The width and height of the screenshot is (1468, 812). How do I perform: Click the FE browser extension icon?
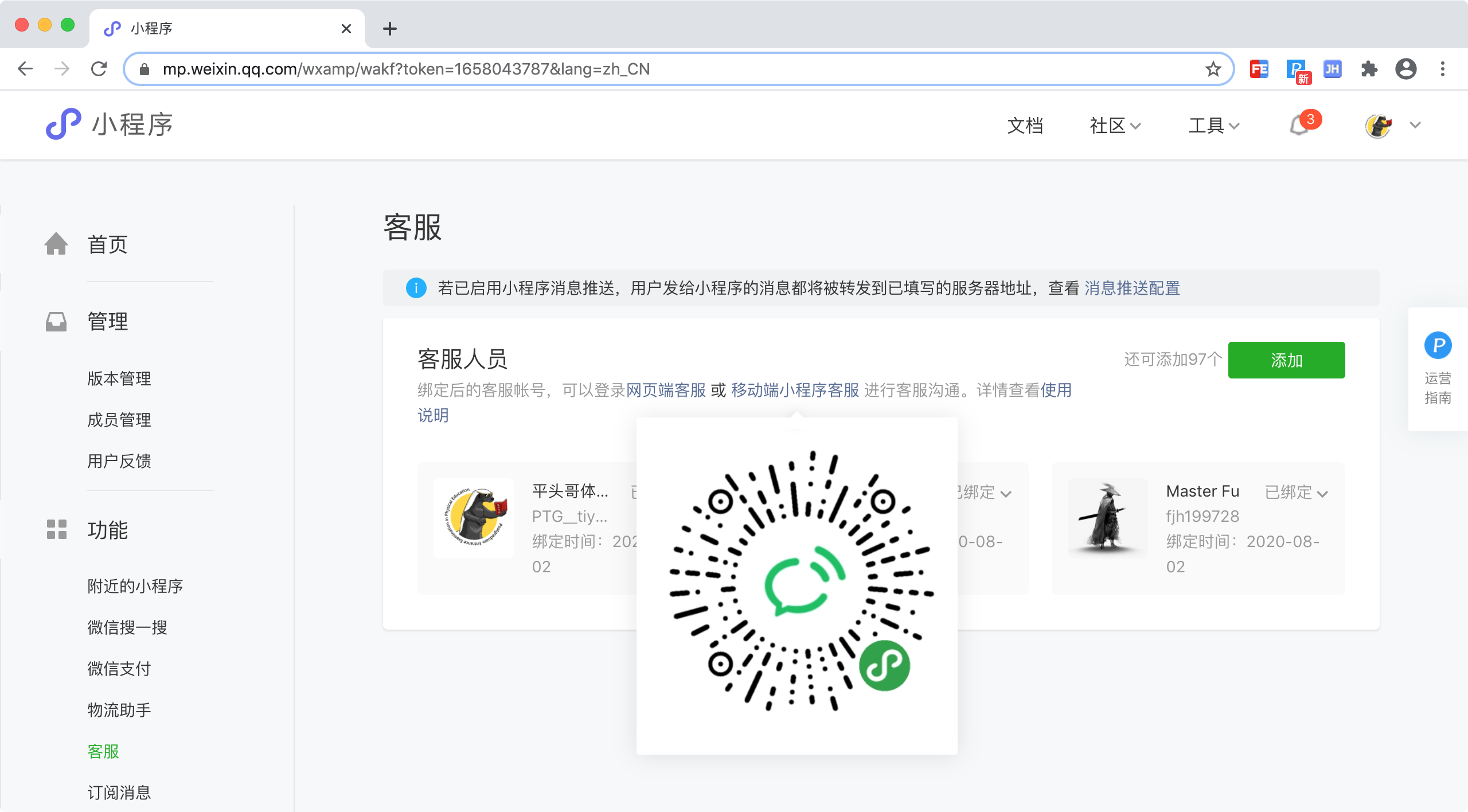1259,69
